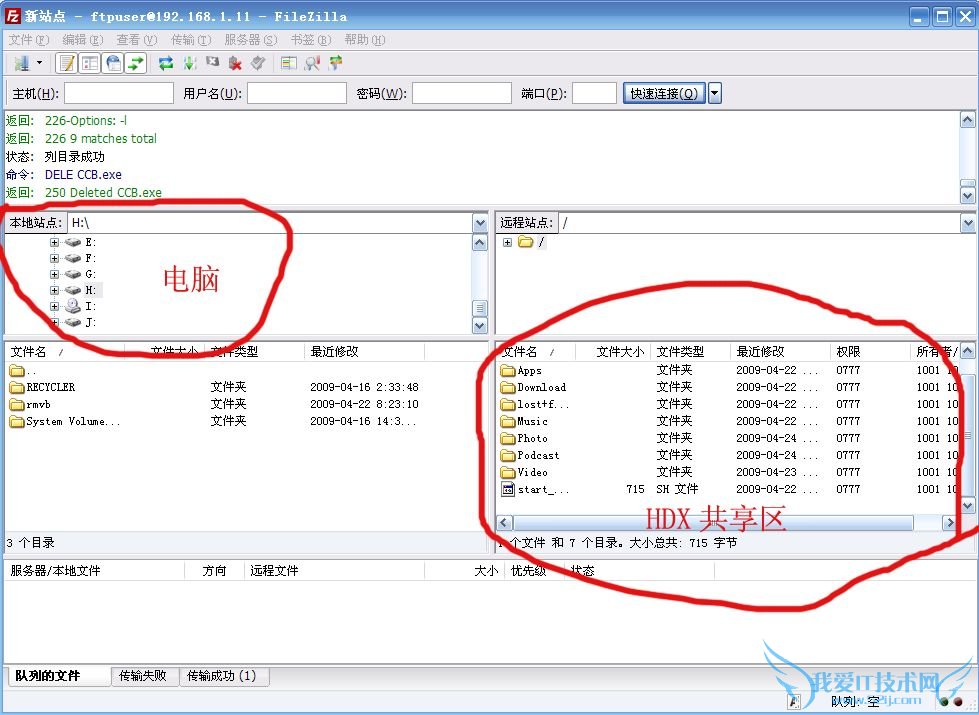Viewport: 979px width, 715px height.
Task: Open the 服务器(S) menu
Action: pos(250,40)
